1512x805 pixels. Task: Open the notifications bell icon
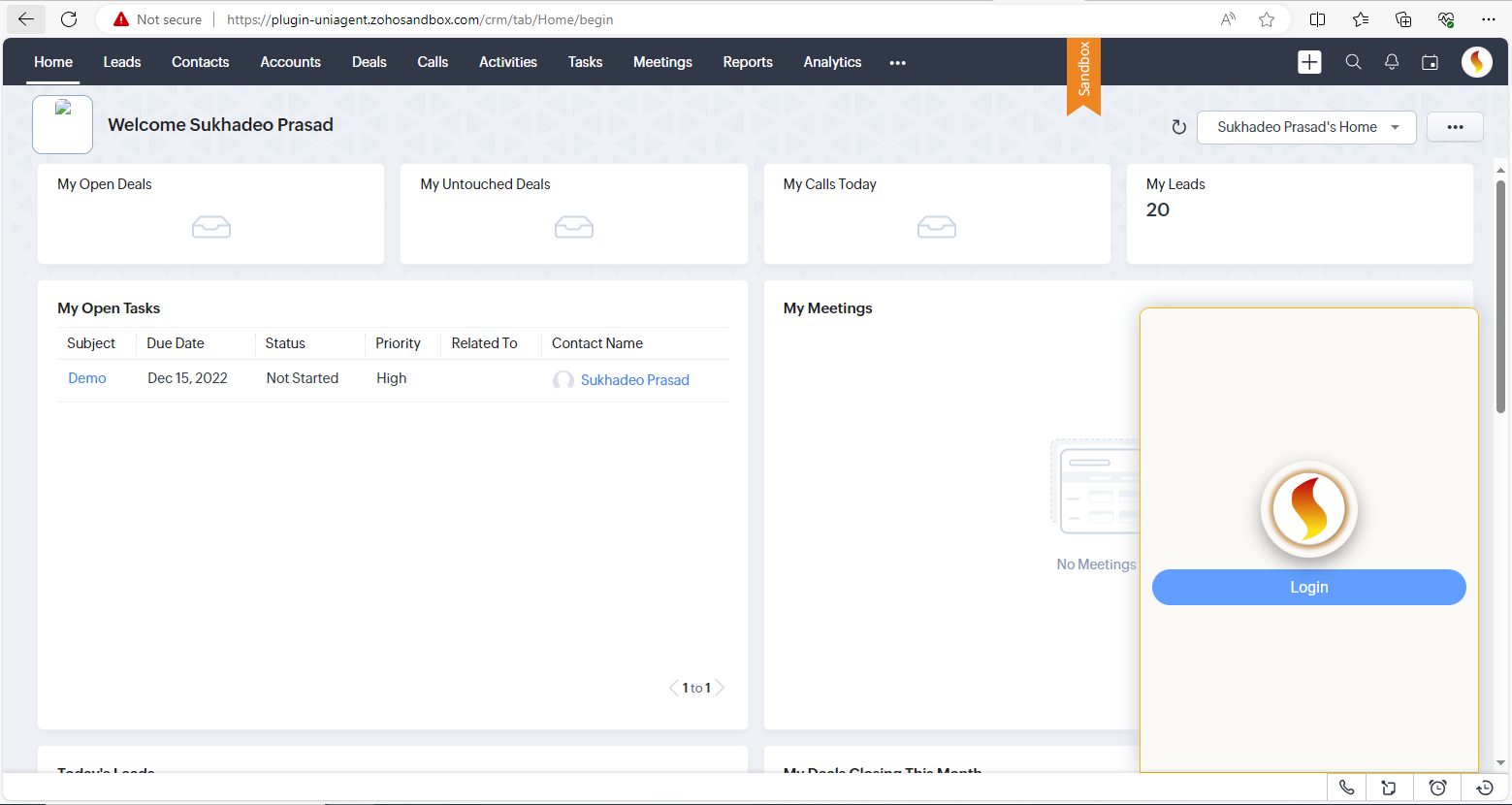tap(1392, 62)
